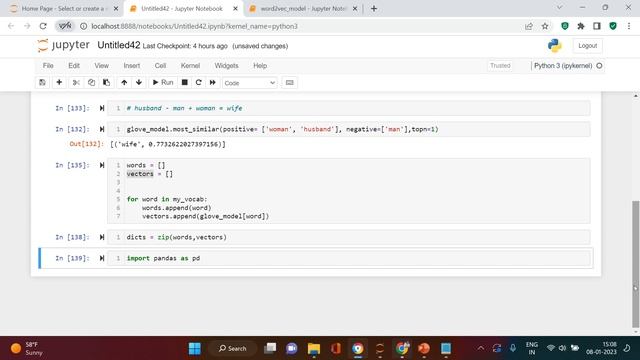Screen dimensions: 640x360
Task: Open the tab search chevron
Action: point(560,8)
